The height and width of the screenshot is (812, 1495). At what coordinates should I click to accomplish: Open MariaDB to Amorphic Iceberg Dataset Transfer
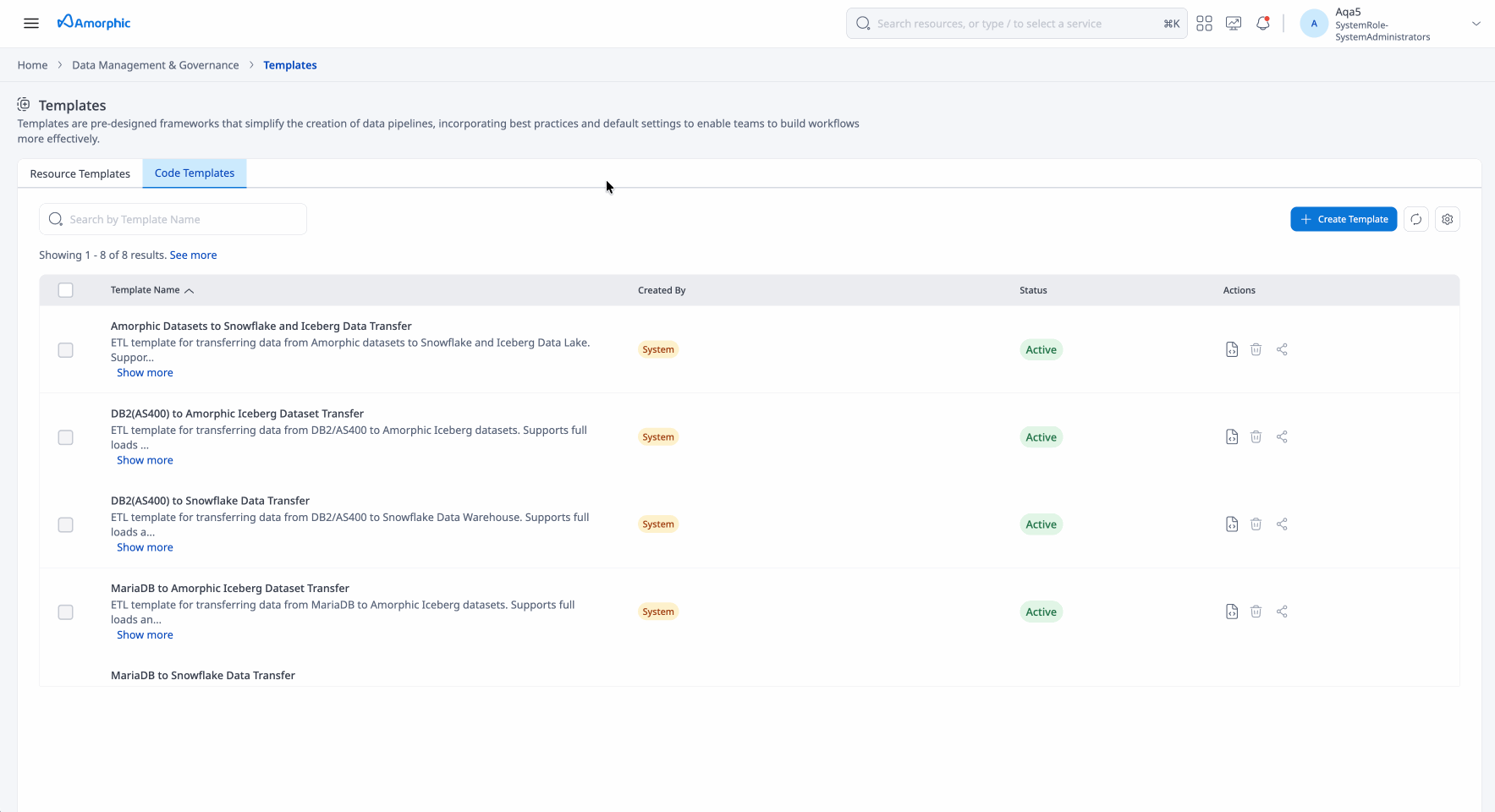[230, 588]
